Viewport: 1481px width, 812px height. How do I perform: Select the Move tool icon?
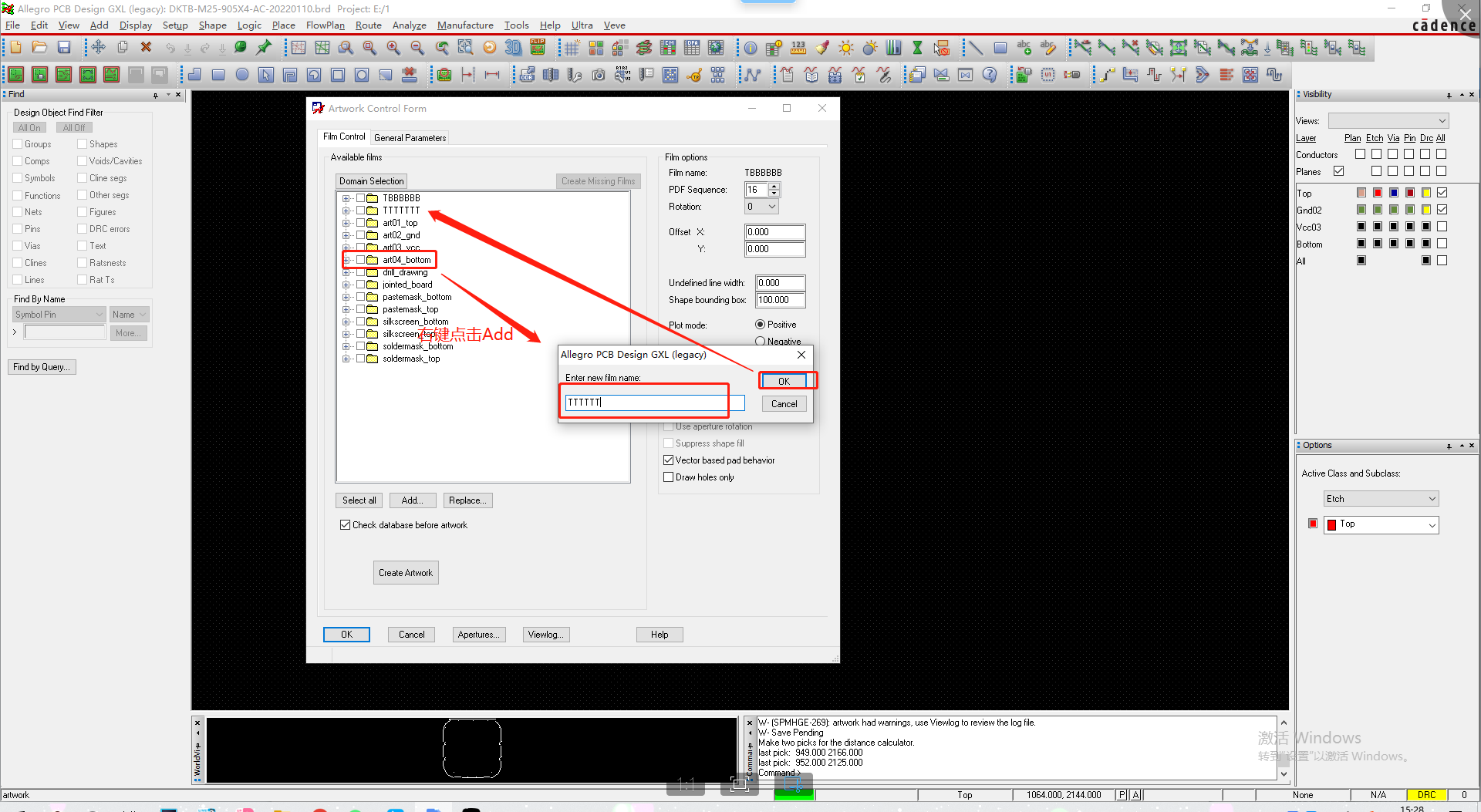coord(98,48)
